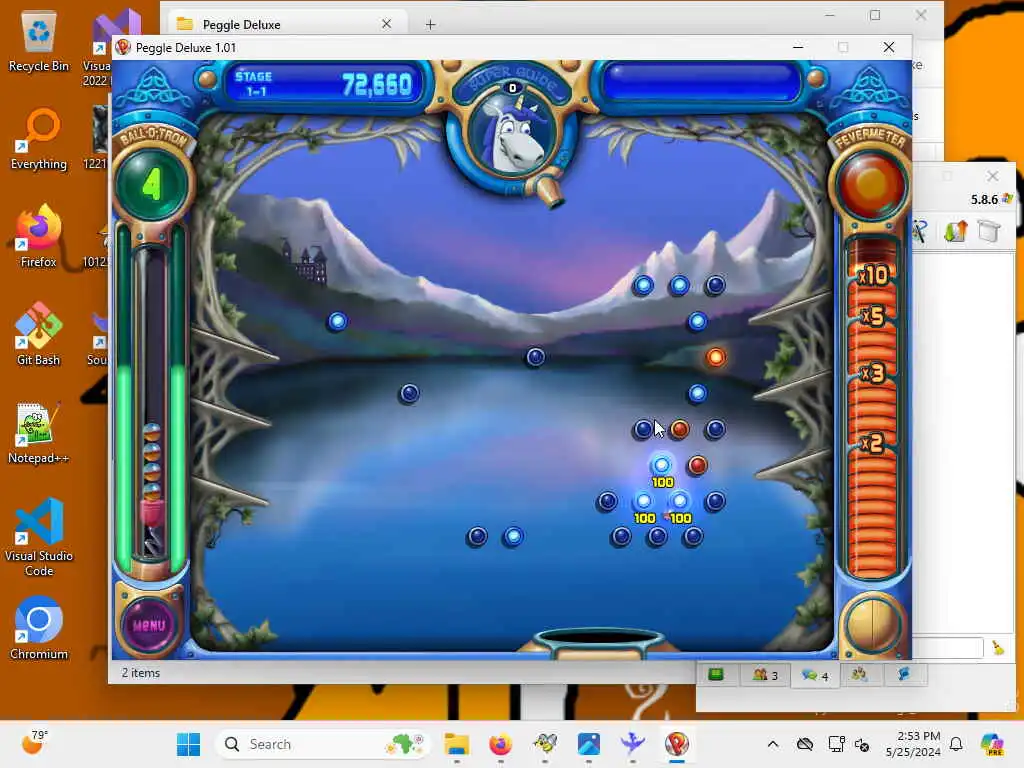Click the green and orange arrows icon
The image size is (1024, 768).
955,231
